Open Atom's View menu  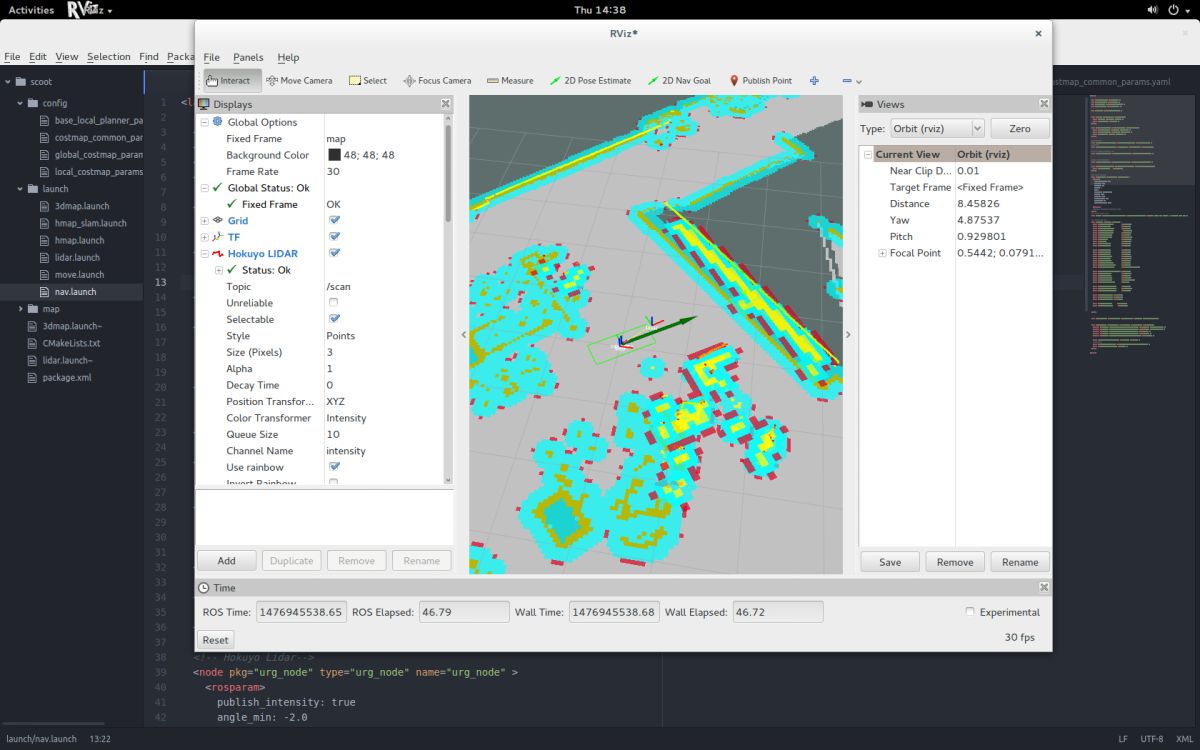tap(67, 57)
